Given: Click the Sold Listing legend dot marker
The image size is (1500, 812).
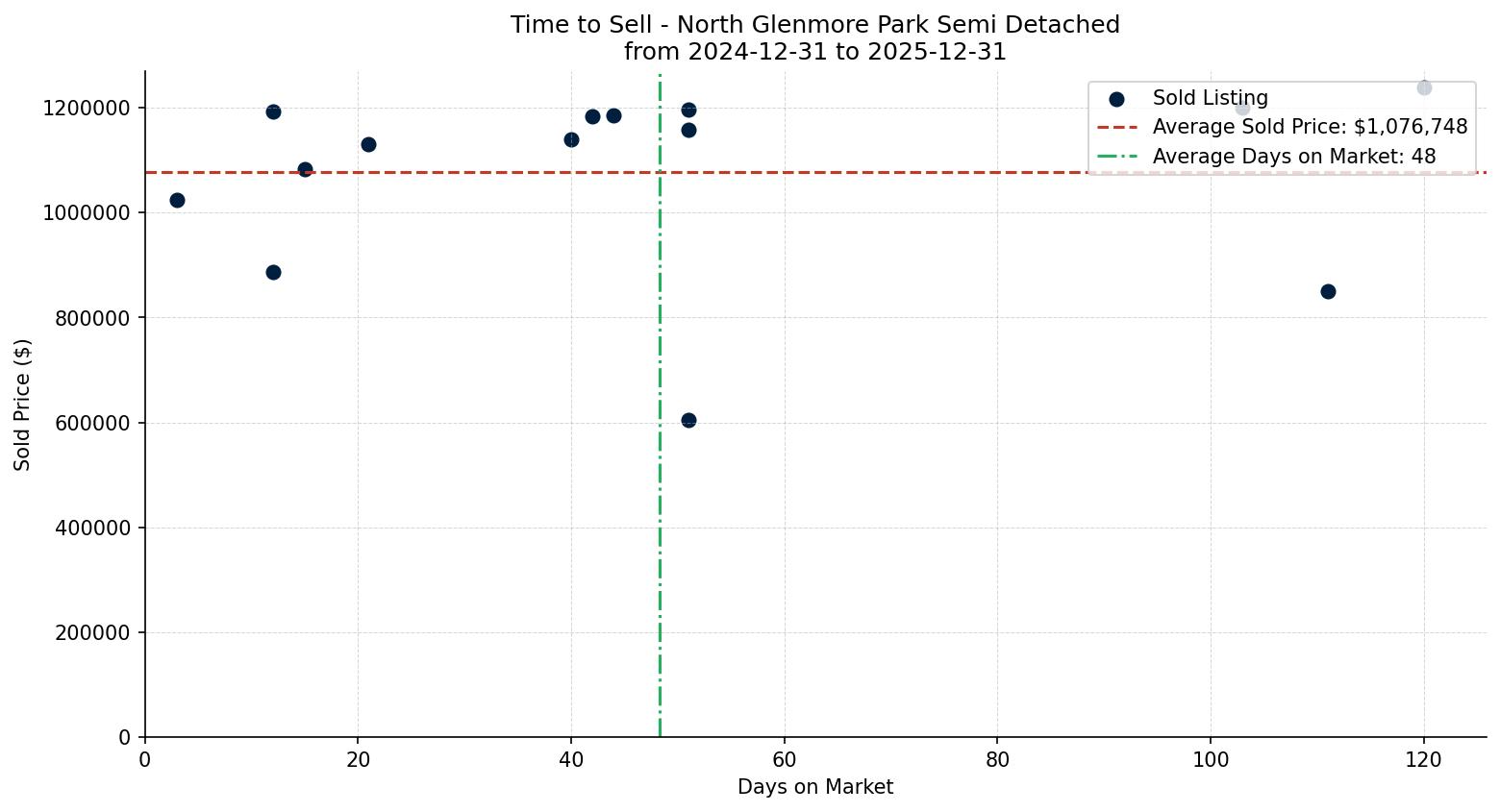Looking at the screenshot, I should coord(1116,99).
